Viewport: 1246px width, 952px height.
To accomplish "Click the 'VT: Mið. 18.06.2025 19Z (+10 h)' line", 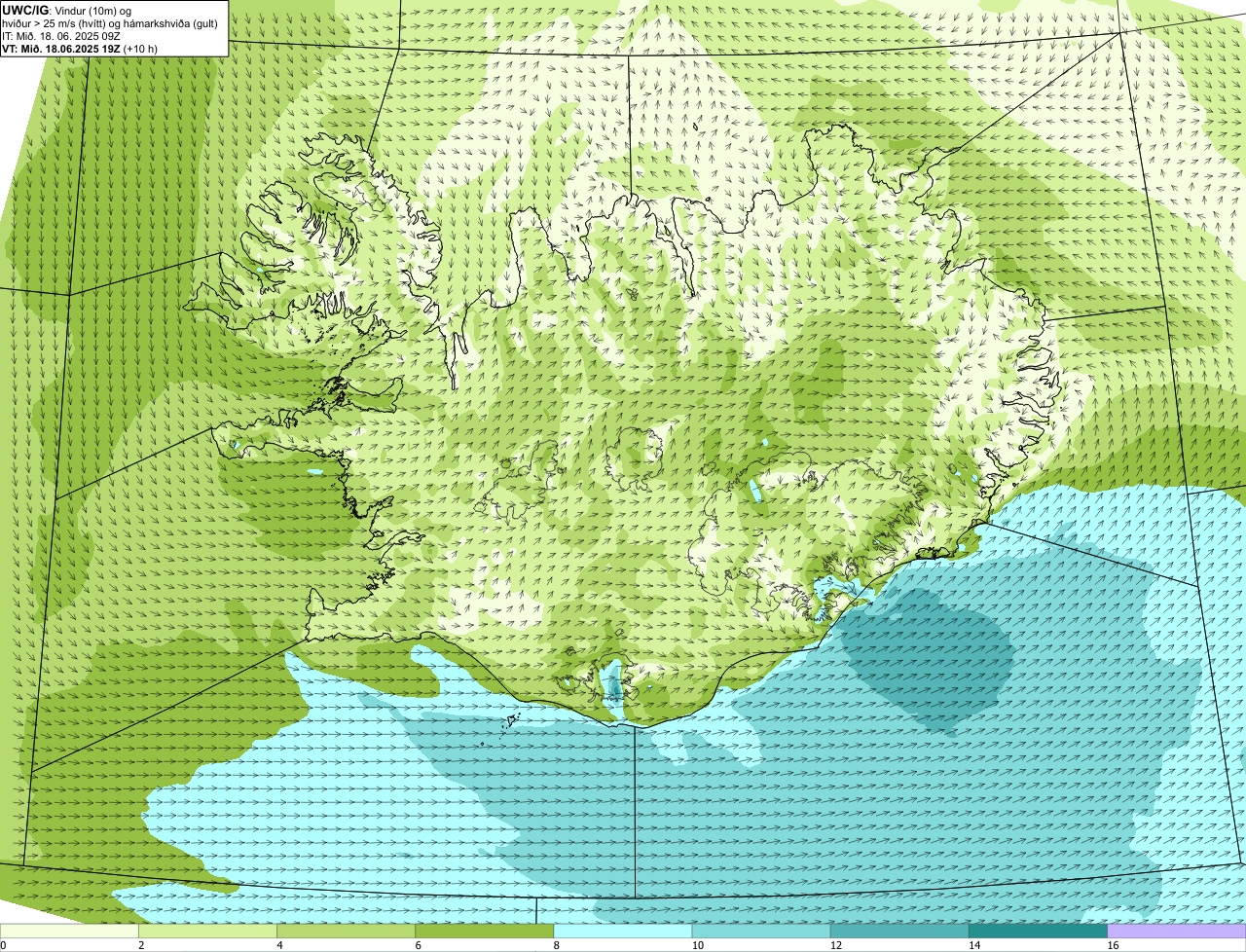I will tap(80, 48).
